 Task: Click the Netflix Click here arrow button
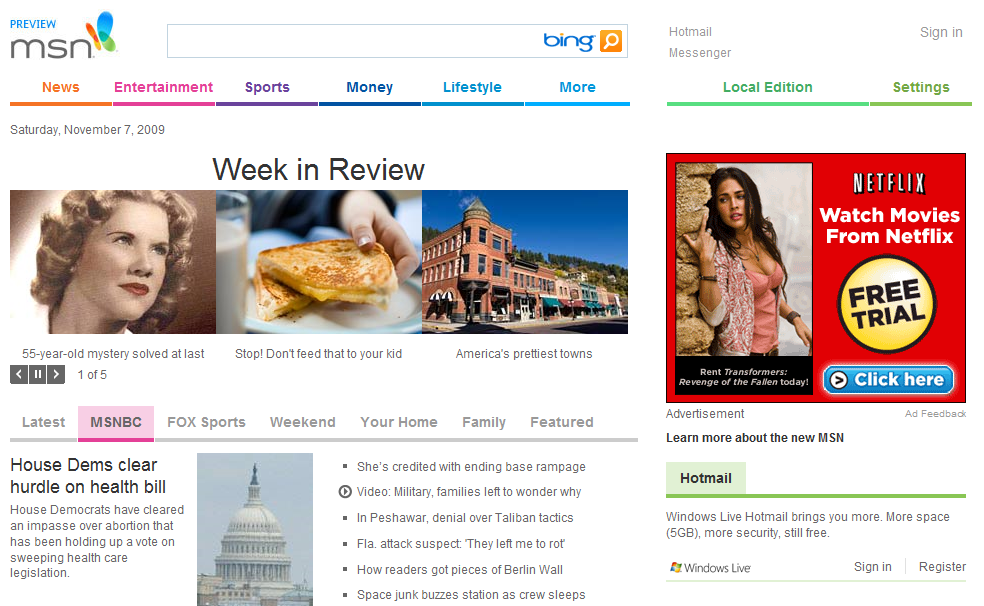pyautogui.click(x=888, y=380)
